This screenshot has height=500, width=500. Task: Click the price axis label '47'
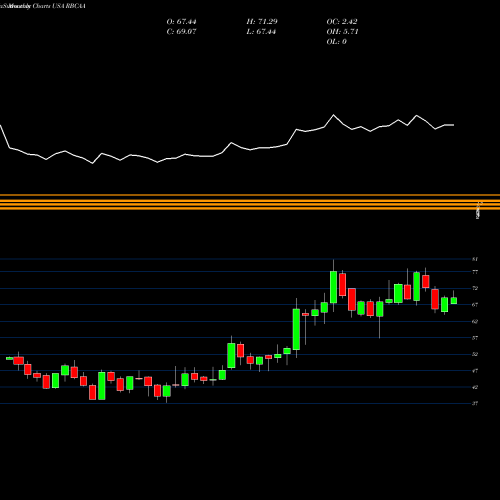(475, 371)
